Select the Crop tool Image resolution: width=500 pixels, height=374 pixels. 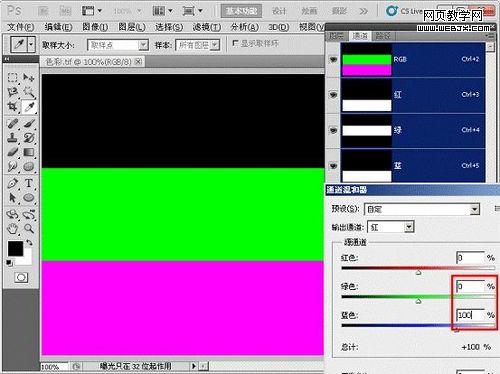pyautogui.click(x=13, y=107)
